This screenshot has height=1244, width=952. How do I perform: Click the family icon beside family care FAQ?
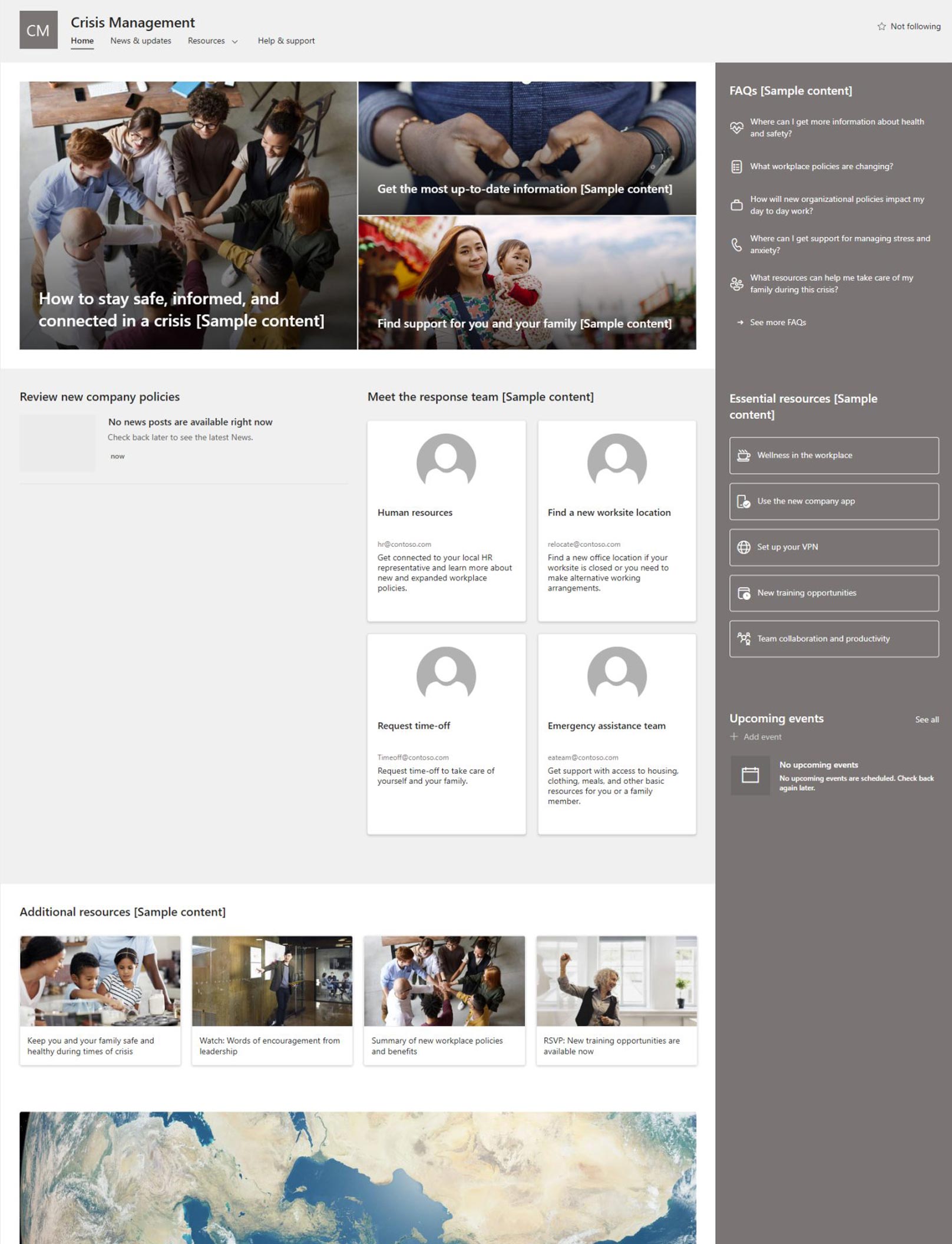pos(736,284)
